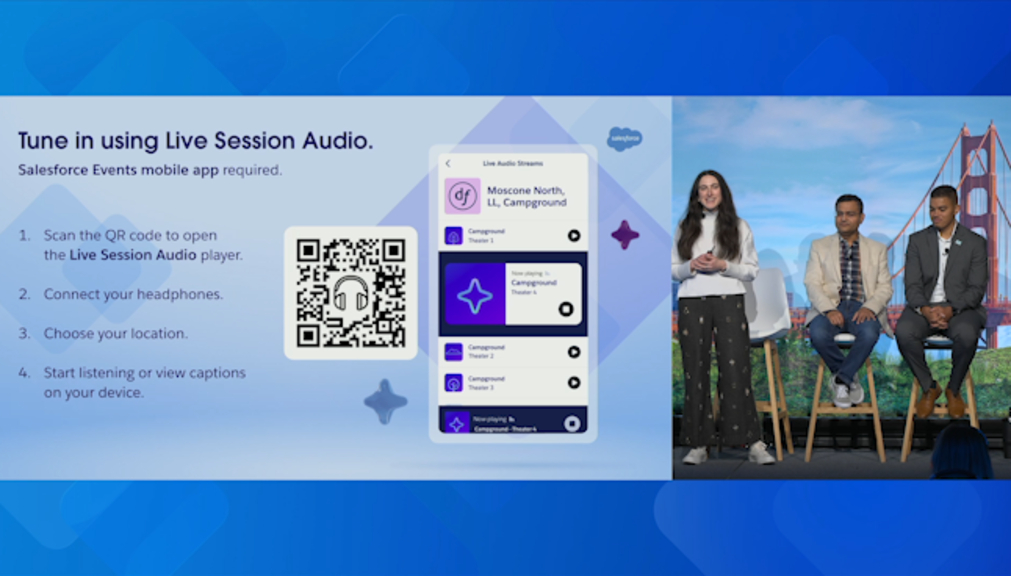The width and height of the screenshot is (1011, 576).
Task: Stop Theater 4 in the Now playing card
Action: (566, 309)
